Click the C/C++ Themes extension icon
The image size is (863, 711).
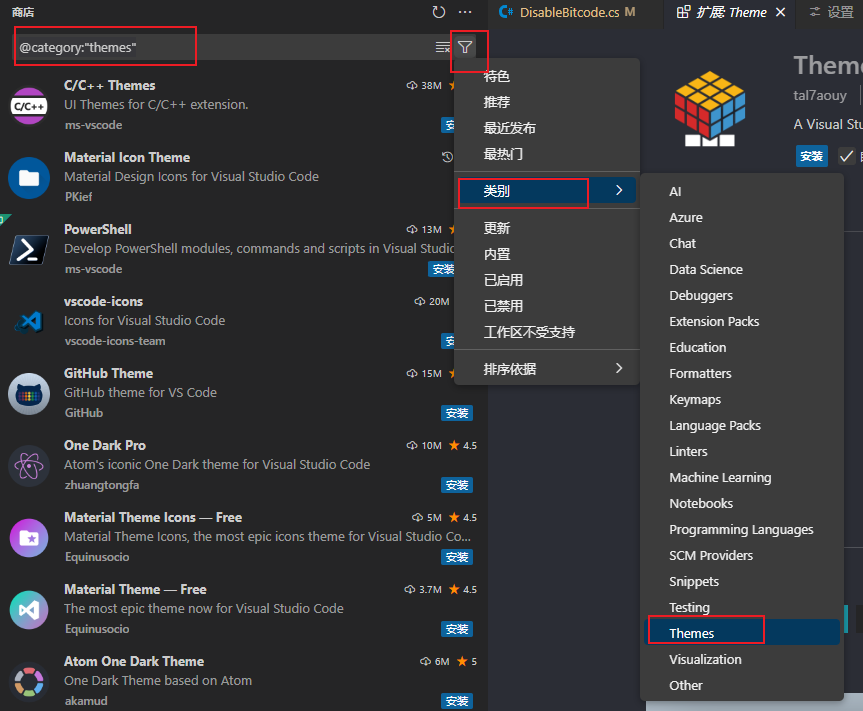(x=29, y=106)
